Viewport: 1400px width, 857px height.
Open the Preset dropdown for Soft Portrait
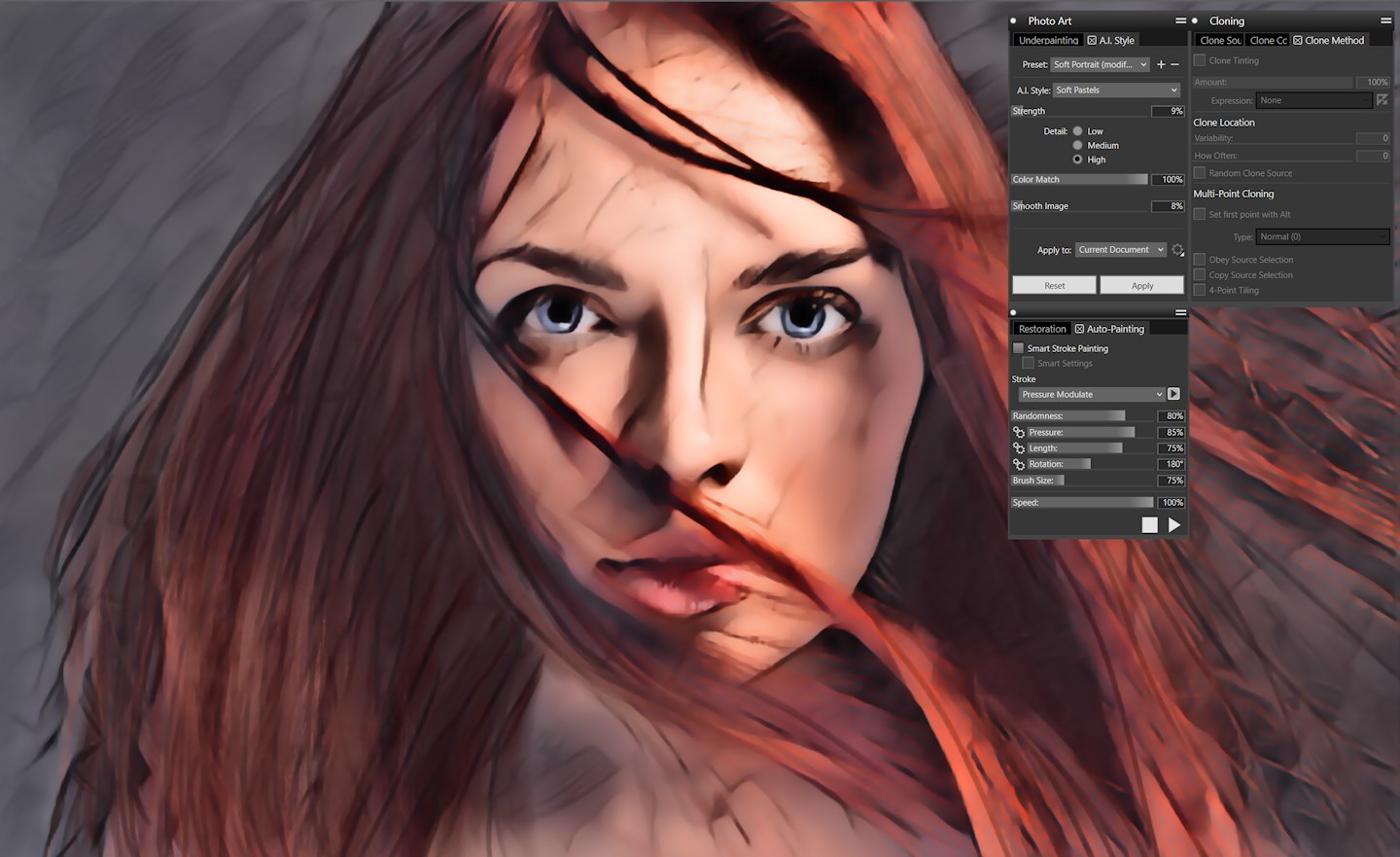1099,64
